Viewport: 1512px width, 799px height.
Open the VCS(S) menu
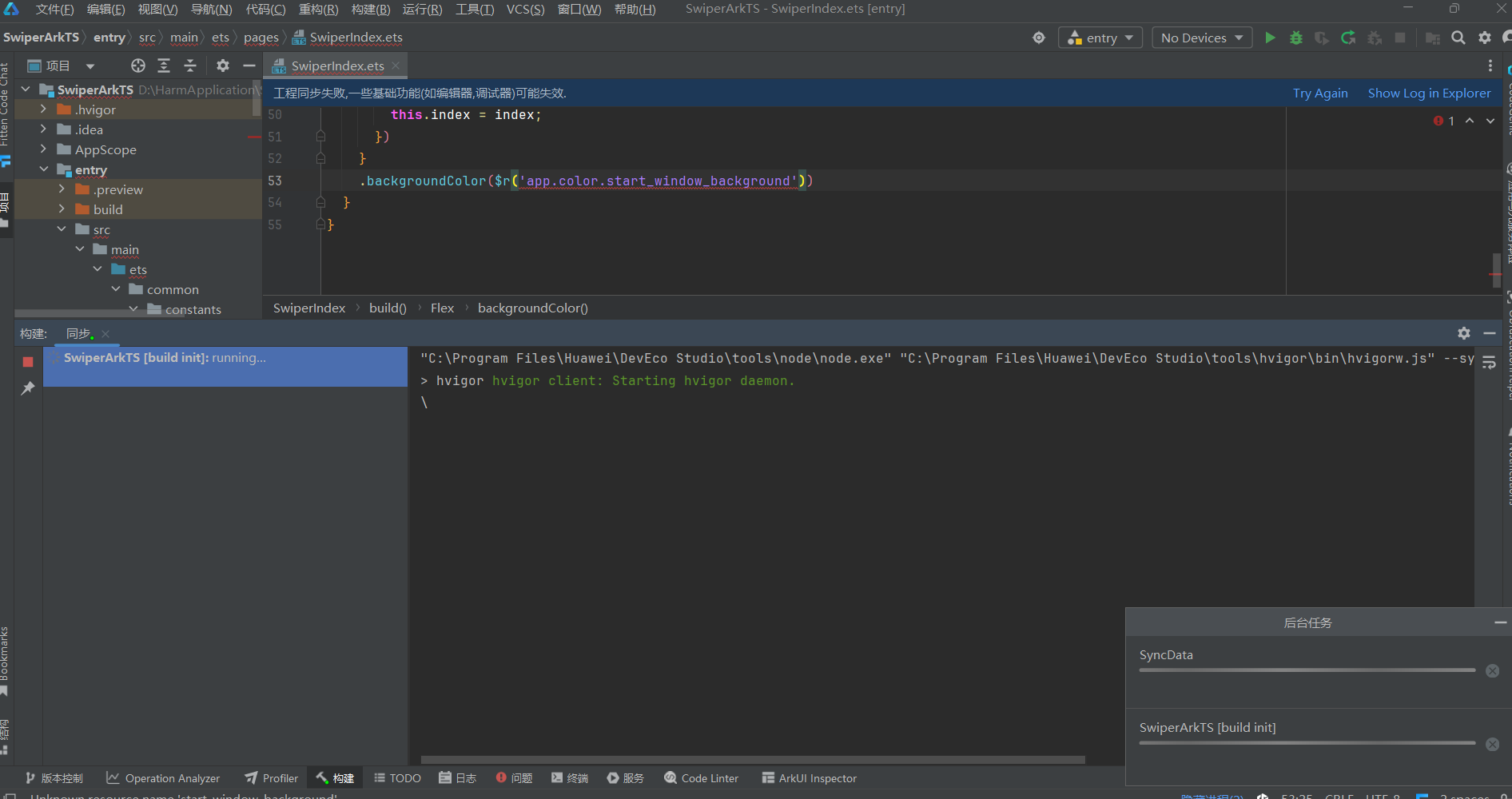(525, 9)
